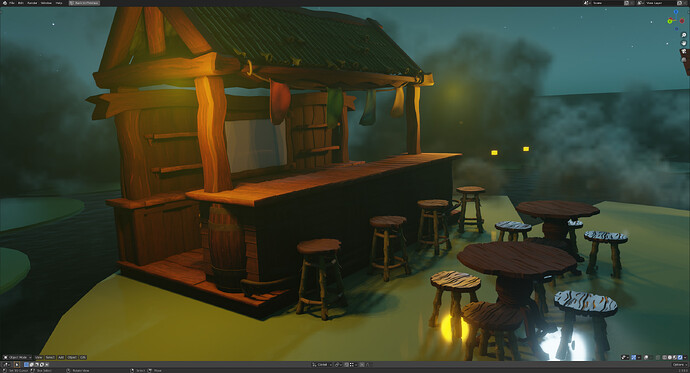
Task: Open the editor type dropdown in viewport header
Action: pyautogui.click(x=5, y=358)
